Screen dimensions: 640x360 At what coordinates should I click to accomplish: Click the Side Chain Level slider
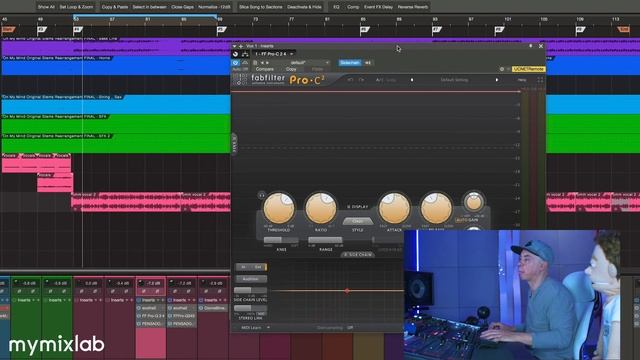250,291
